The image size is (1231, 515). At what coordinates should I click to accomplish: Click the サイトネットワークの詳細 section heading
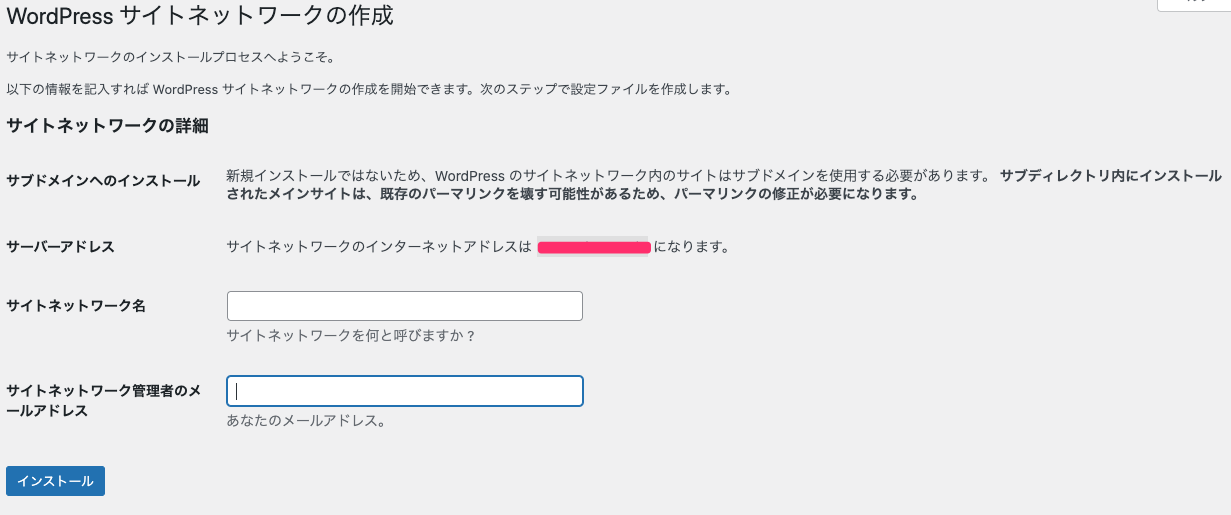click(107, 126)
